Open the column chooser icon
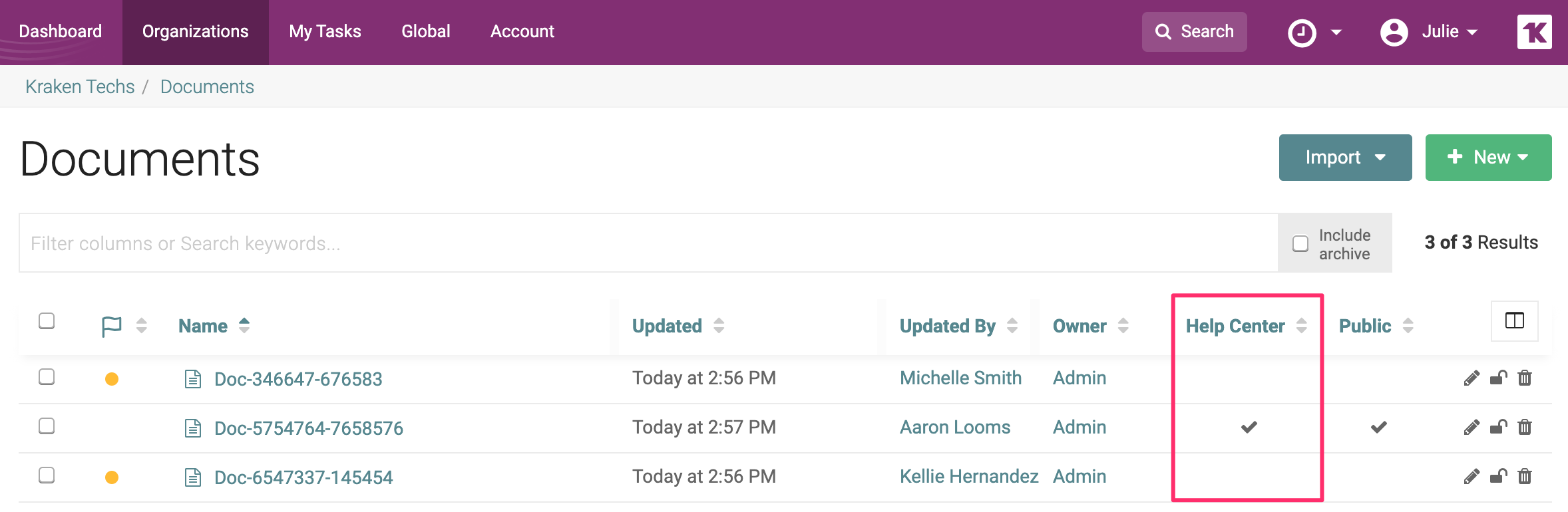The height and width of the screenshot is (512, 1568). (x=1514, y=321)
